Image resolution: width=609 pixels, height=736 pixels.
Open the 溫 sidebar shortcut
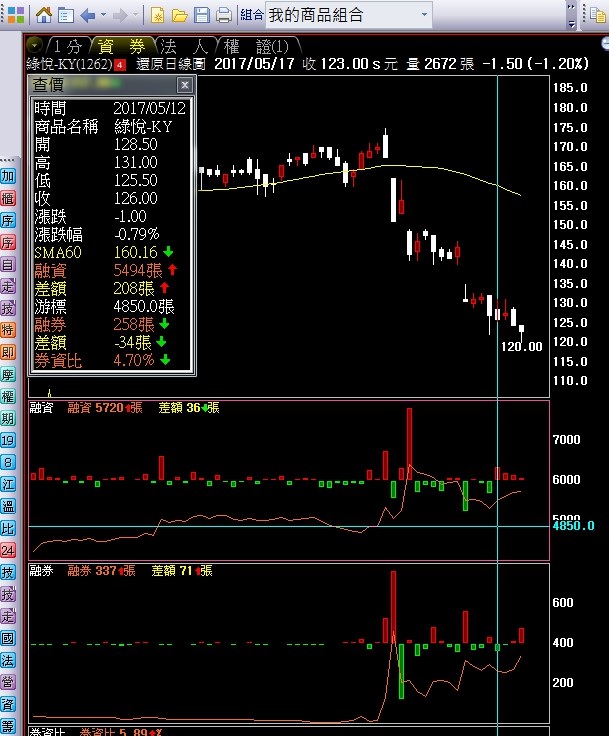tap(8, 506)
